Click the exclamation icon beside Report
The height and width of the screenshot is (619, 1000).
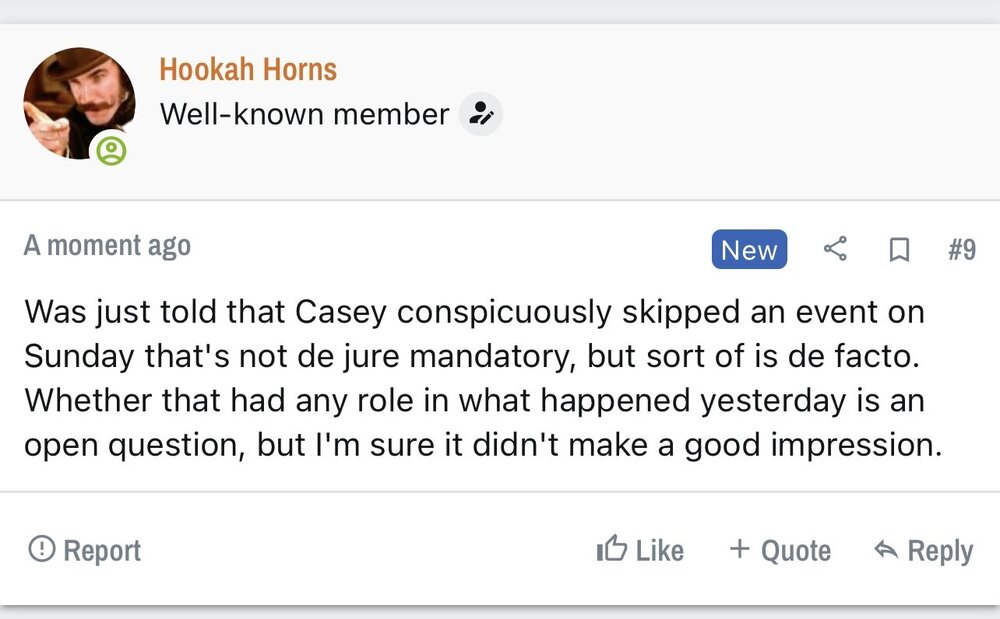[41, 549]
